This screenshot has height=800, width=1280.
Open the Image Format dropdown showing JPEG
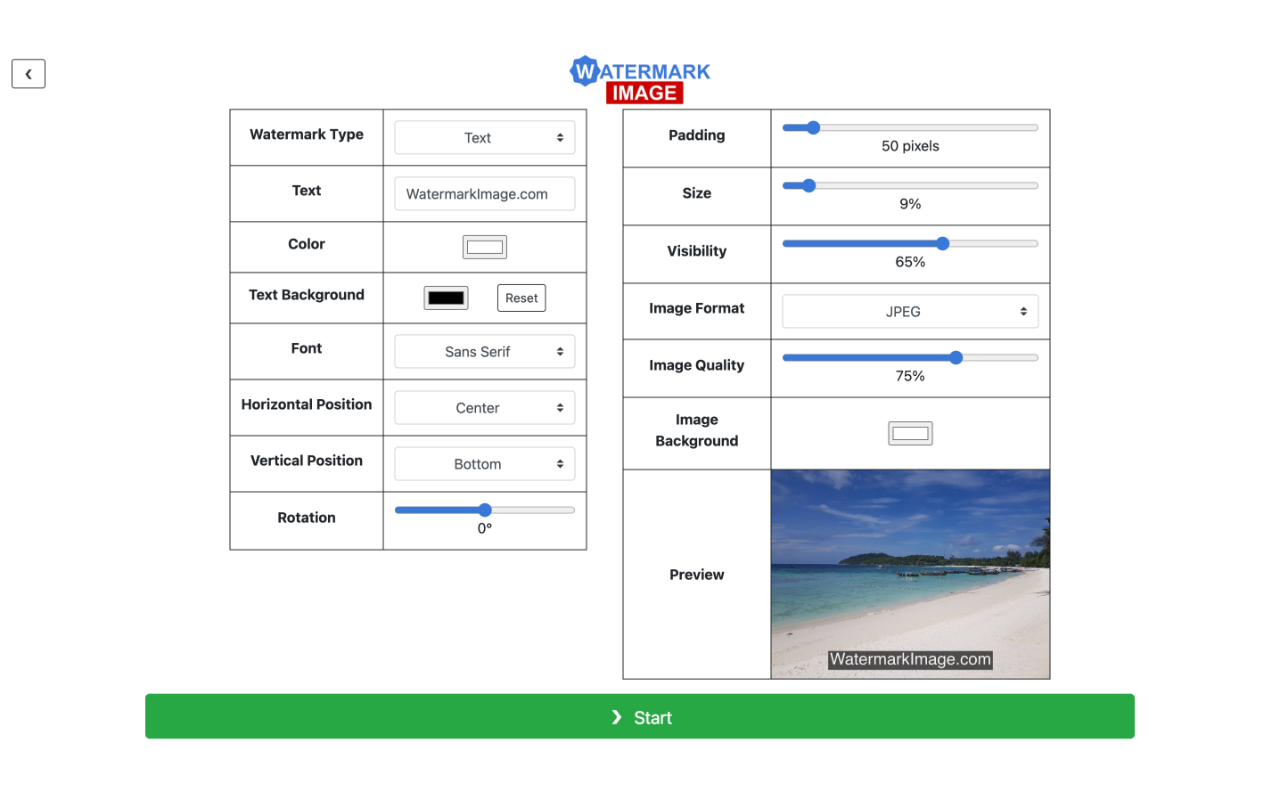pyautogui.click(x=910, y=312)
